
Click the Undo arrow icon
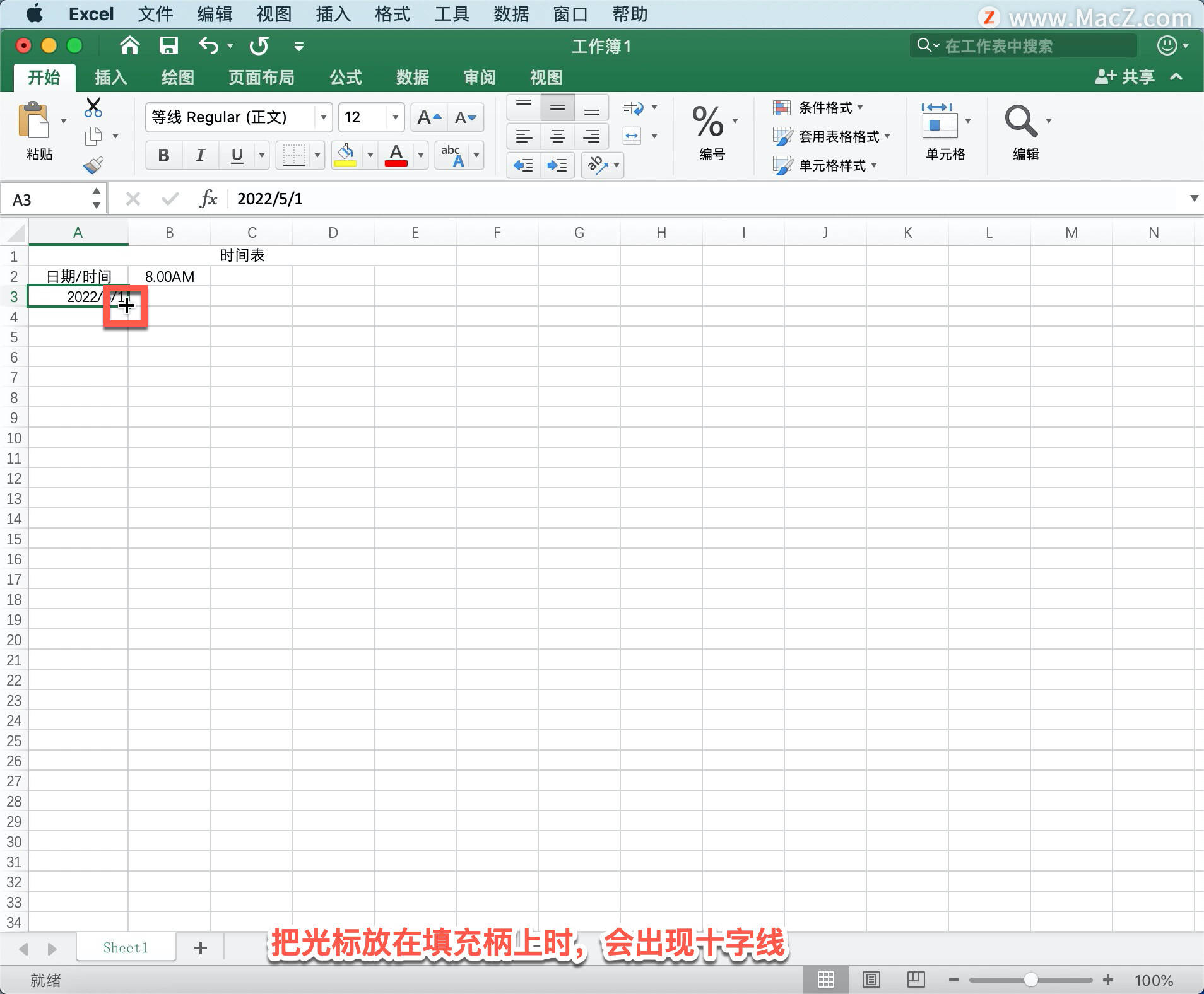tap(208, 45)
